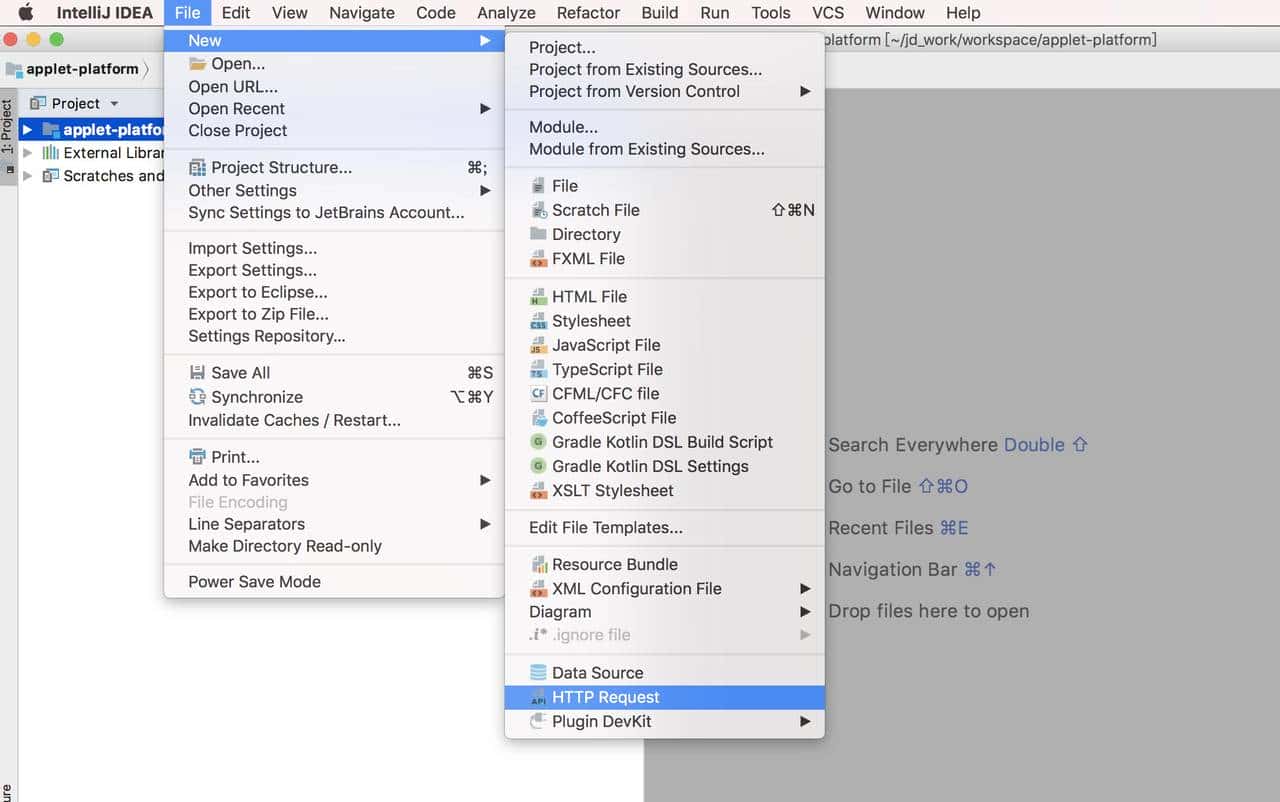Expand the Project from Version Control submenu arrow
The image size is (1280, 802).
[x=805, y=92]
